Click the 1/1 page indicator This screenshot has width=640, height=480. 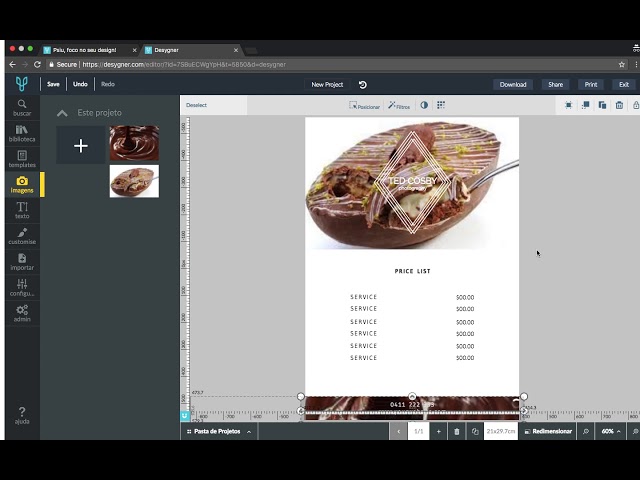[418, 431]
